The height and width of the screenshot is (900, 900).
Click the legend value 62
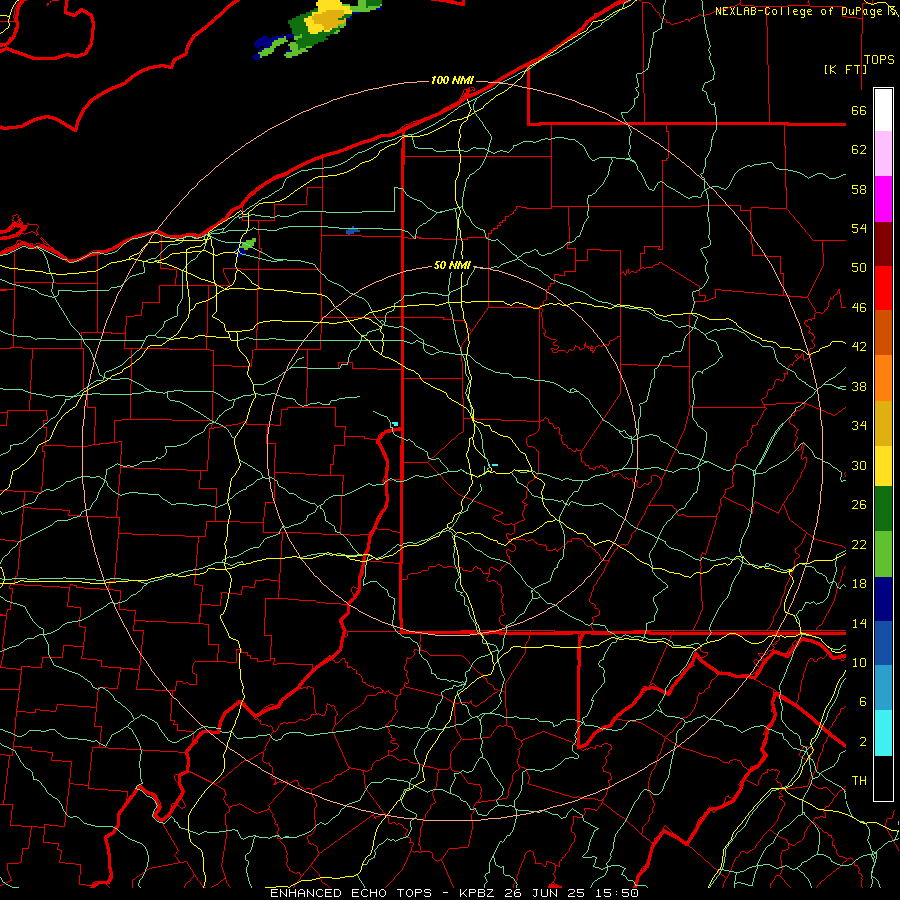tap(859, 150)
